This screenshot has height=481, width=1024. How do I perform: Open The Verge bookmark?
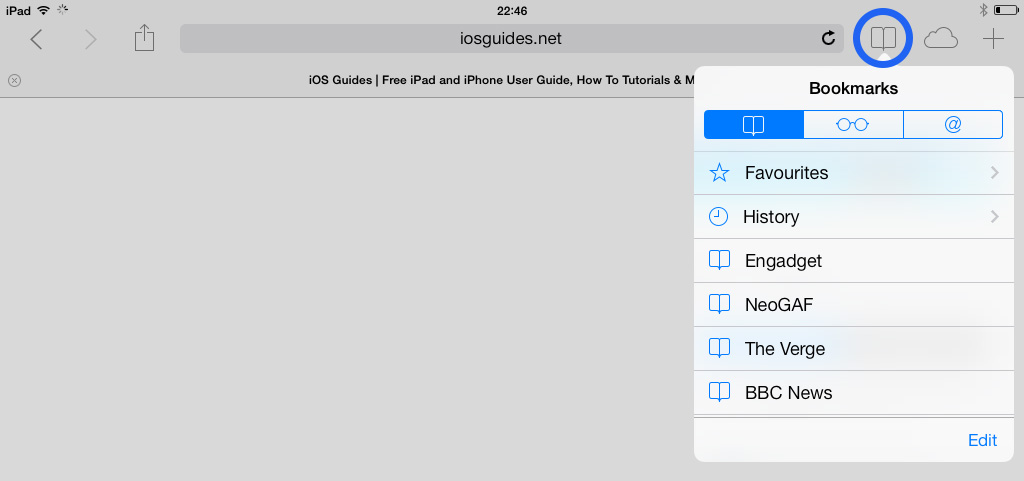point(854,349)
